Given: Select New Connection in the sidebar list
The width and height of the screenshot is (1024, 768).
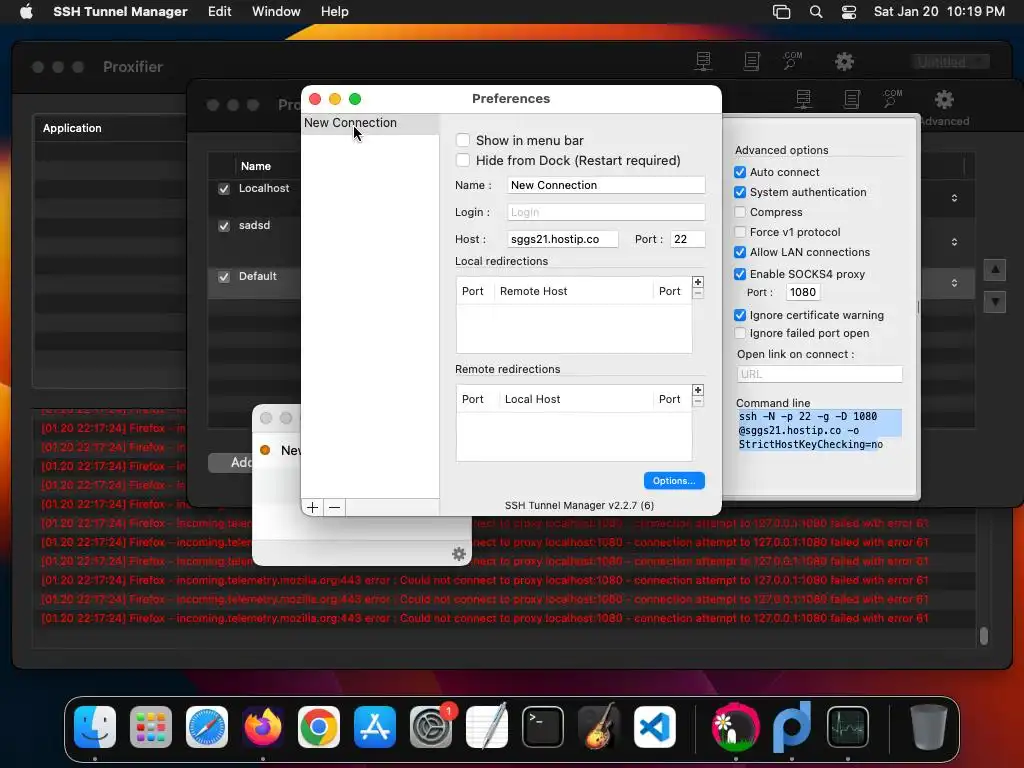Looking at the screenshot, I should click(370, 123).
